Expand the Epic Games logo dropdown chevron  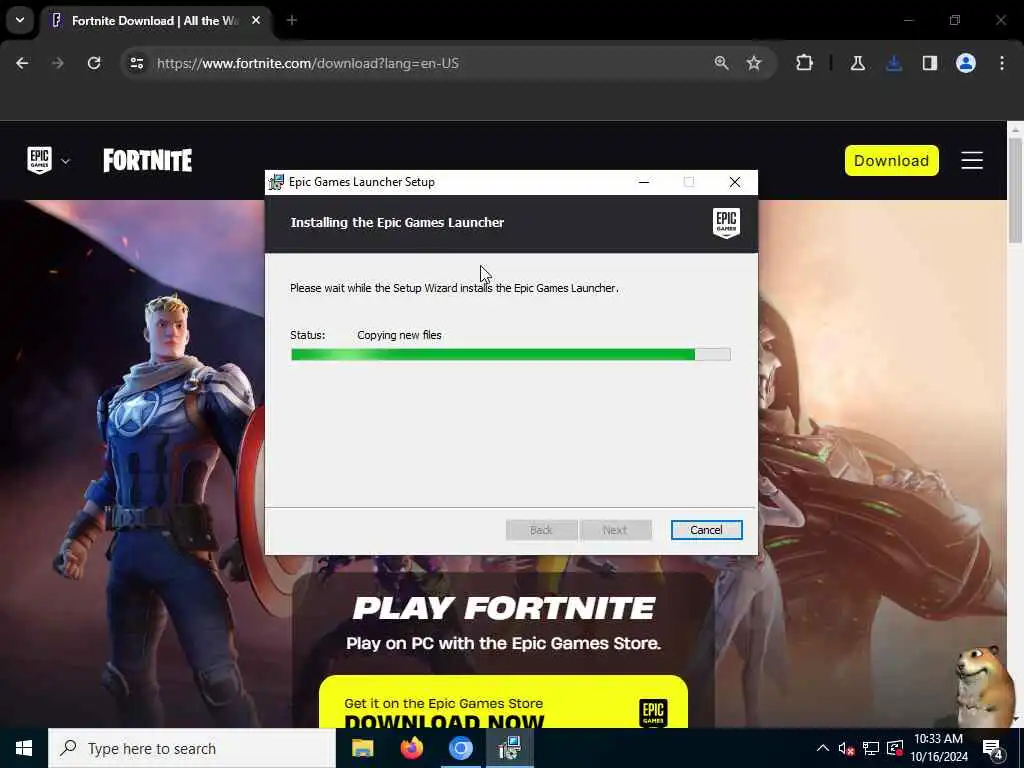pos(65,161)
